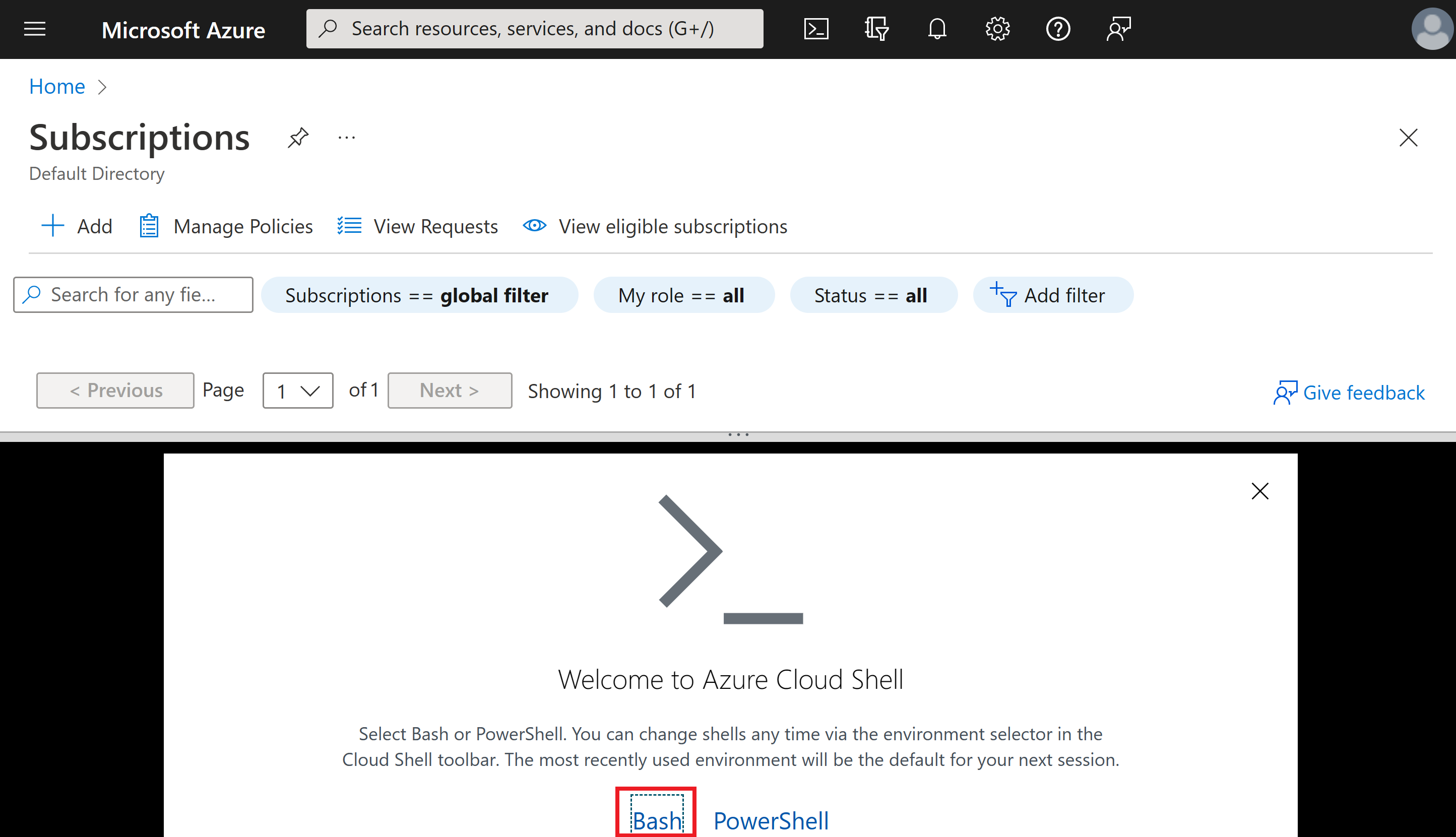Open the hamburger portal menu
1456x837 pixels.
point(34,29)
